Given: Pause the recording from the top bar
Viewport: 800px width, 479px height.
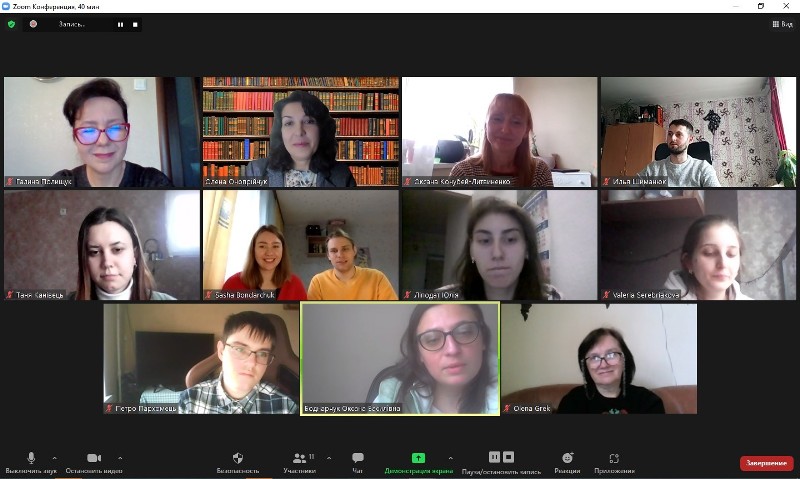Looking at the screenshot, I should [x=120, y=24].
